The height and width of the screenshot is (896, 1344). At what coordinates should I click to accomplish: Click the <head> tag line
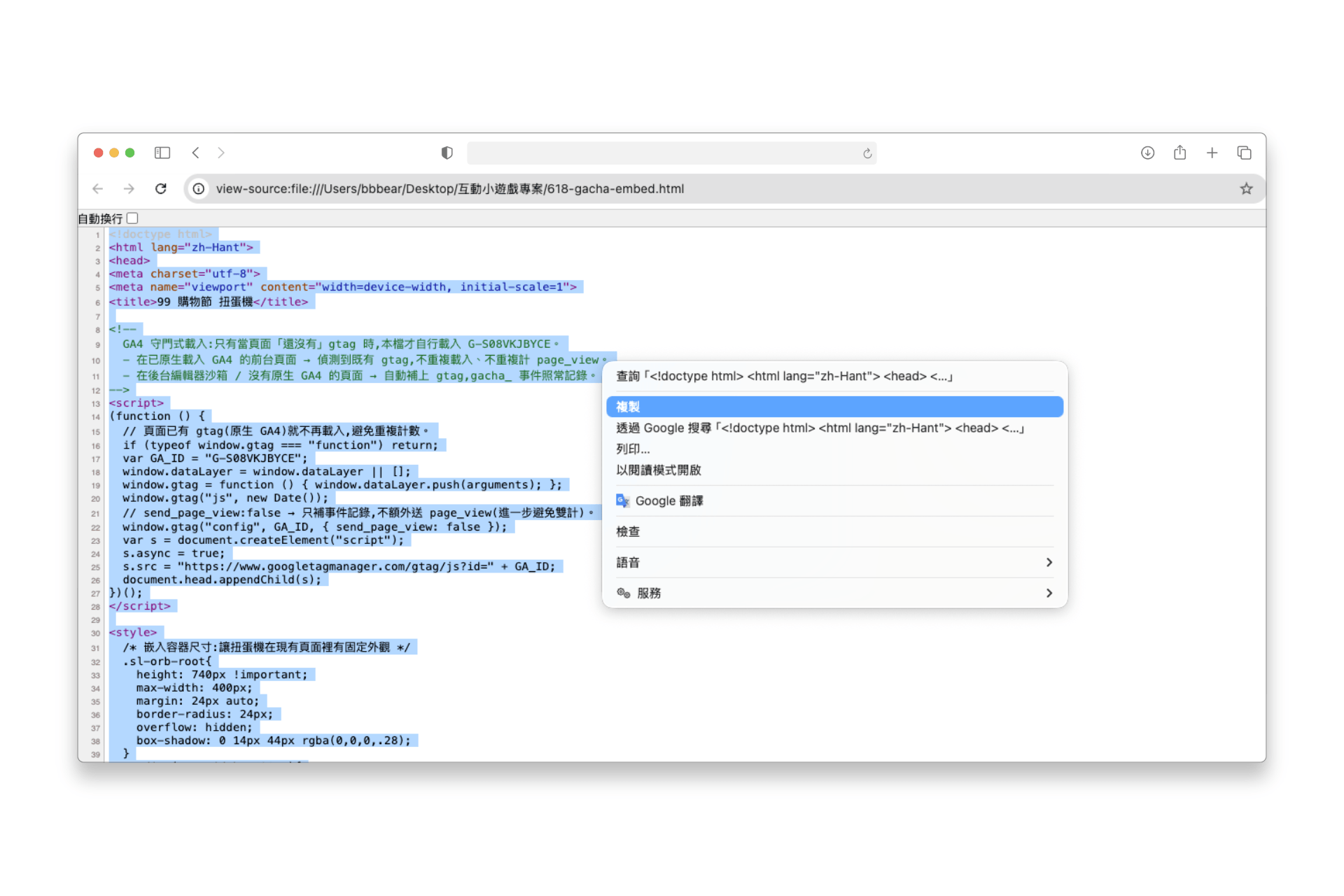129,260
